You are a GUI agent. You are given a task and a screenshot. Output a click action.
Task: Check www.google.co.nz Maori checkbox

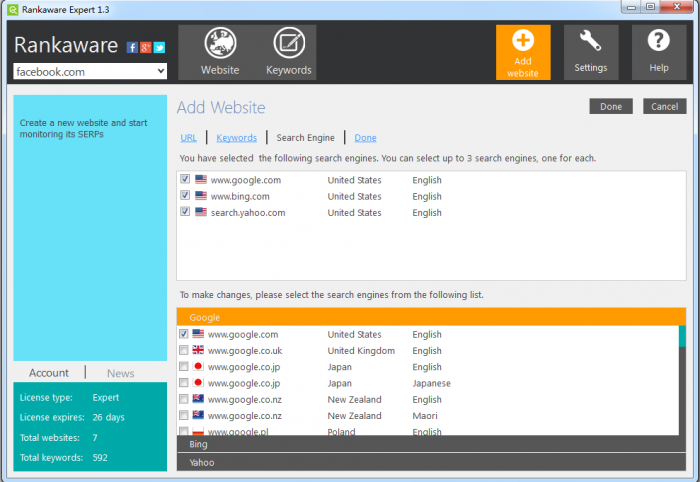[183, 415]
